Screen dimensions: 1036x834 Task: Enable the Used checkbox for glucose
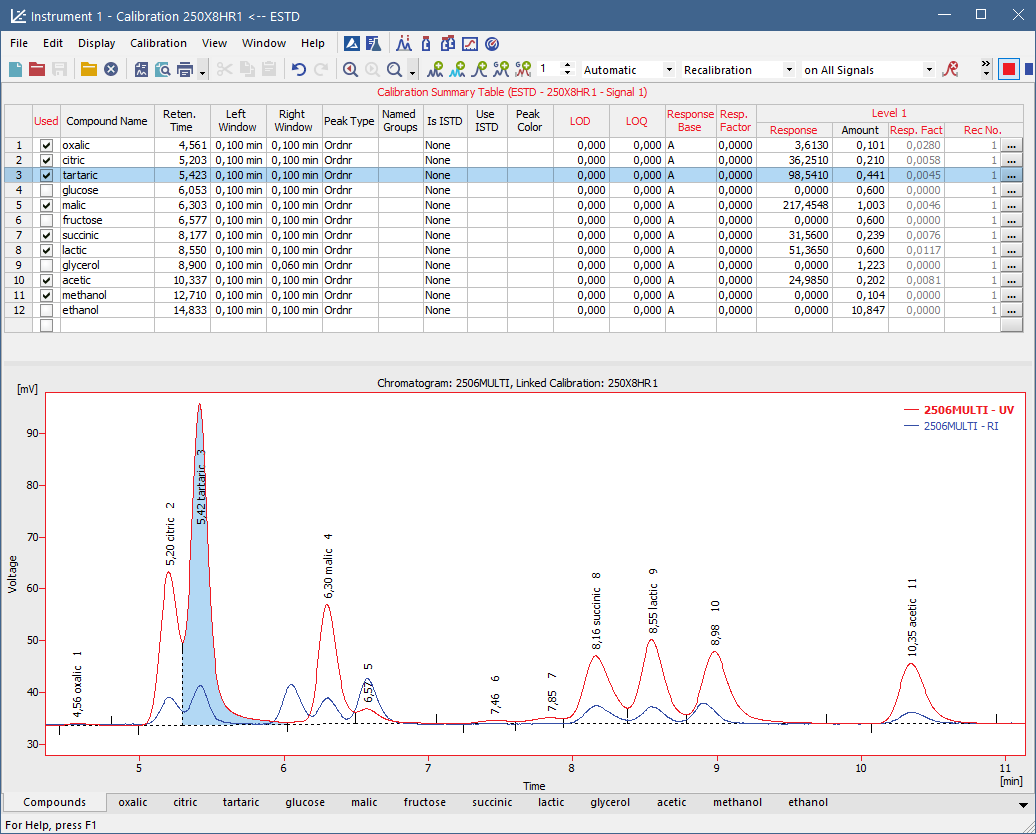click(x=46, y=190)
